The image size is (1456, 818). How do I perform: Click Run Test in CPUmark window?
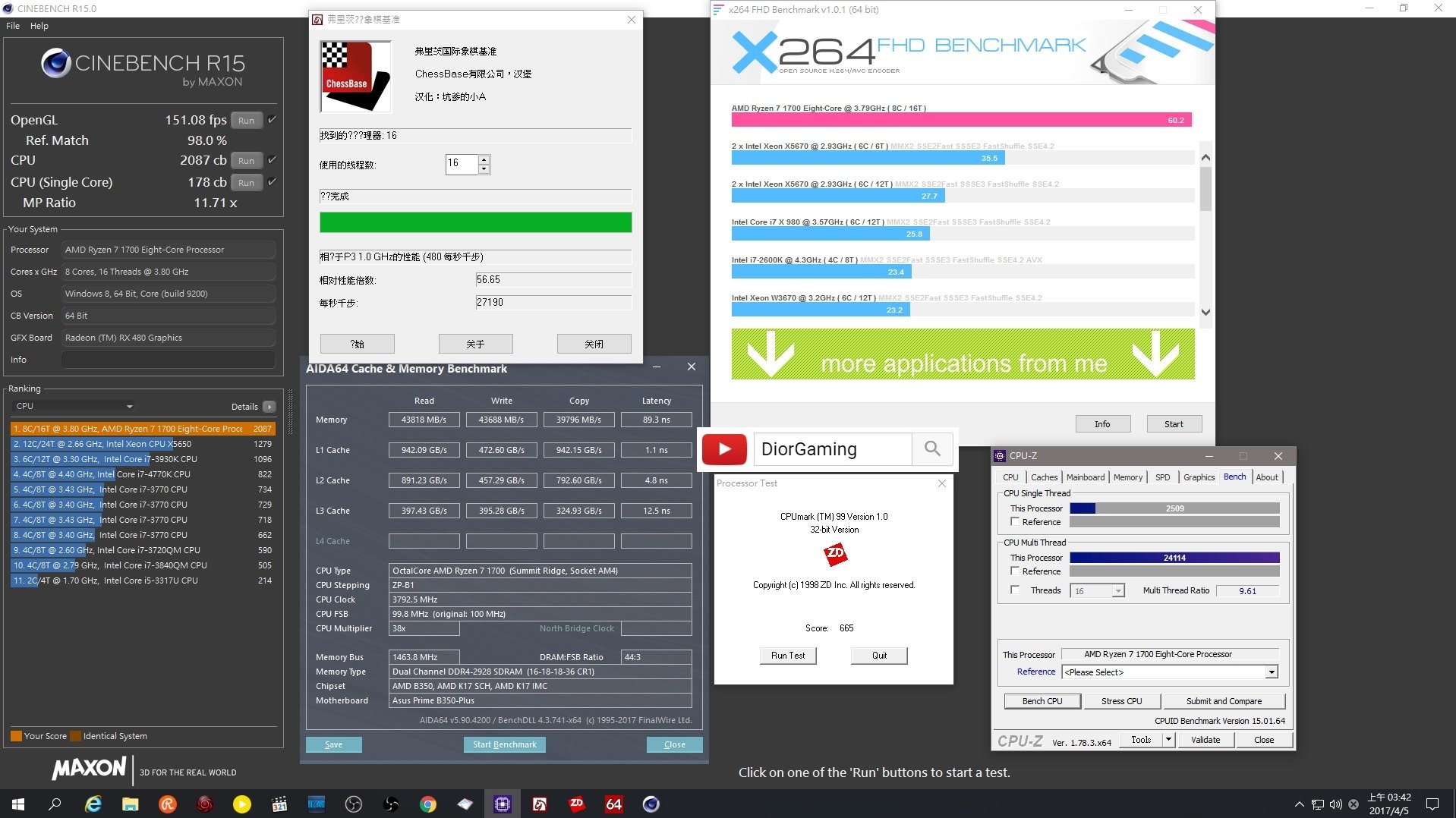788,656
